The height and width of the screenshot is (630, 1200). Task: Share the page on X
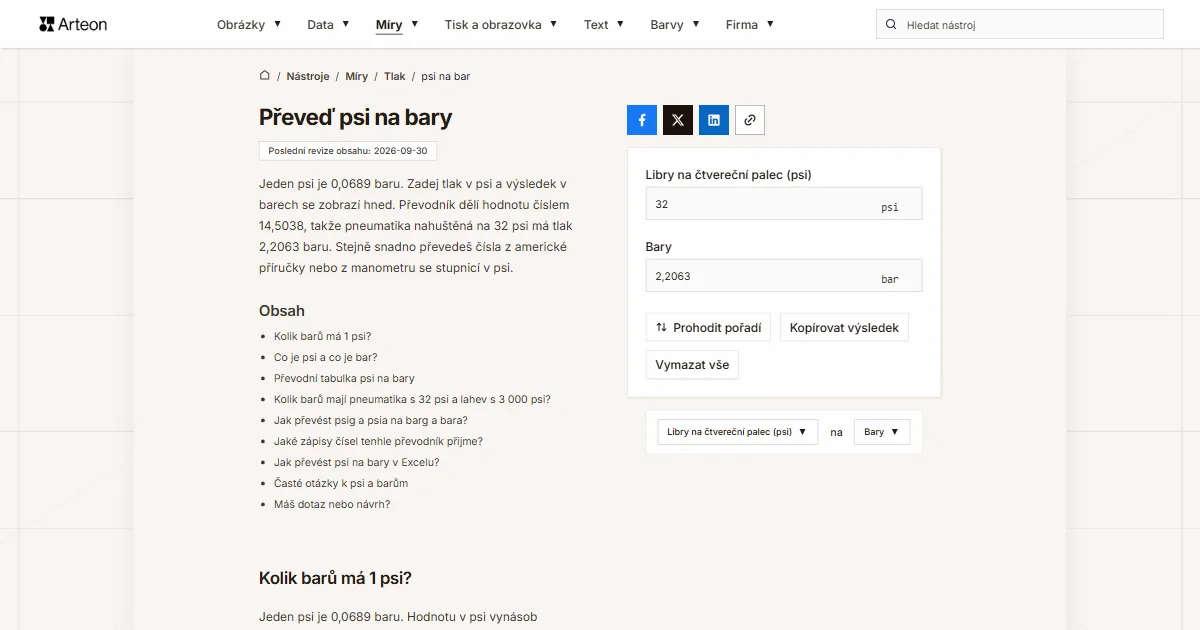678,120
